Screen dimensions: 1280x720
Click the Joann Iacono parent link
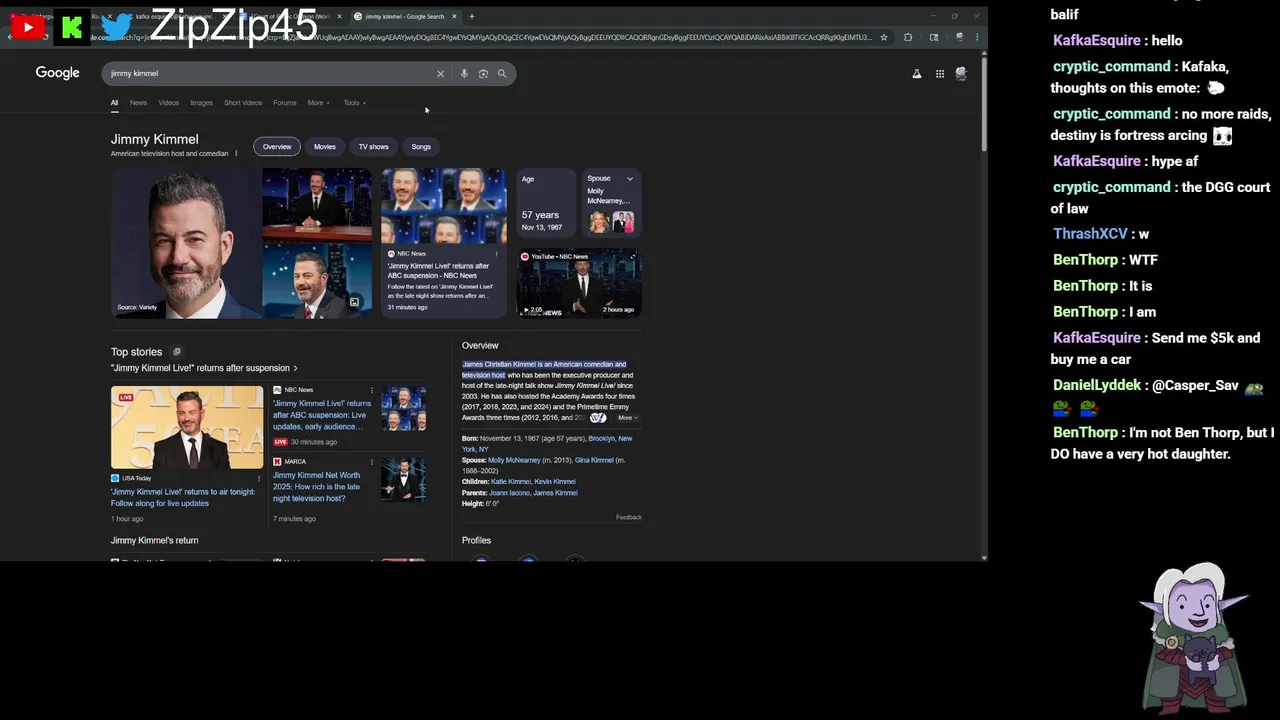pyautogui.click(x=509, y=493)
